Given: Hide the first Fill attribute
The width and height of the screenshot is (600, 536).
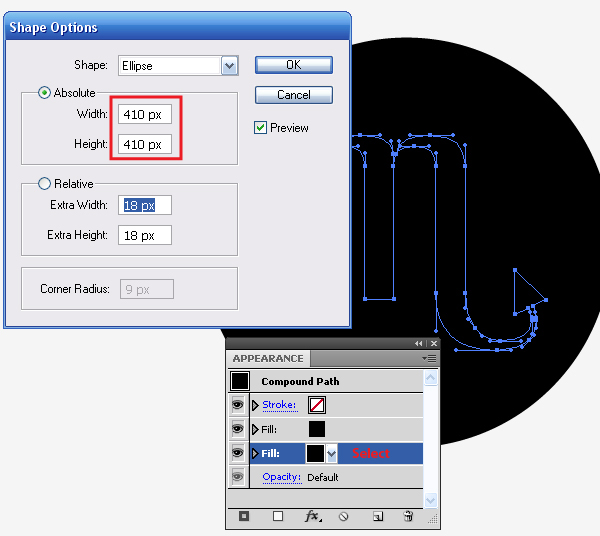Looking at the screenshot, I should coord(238,429).
